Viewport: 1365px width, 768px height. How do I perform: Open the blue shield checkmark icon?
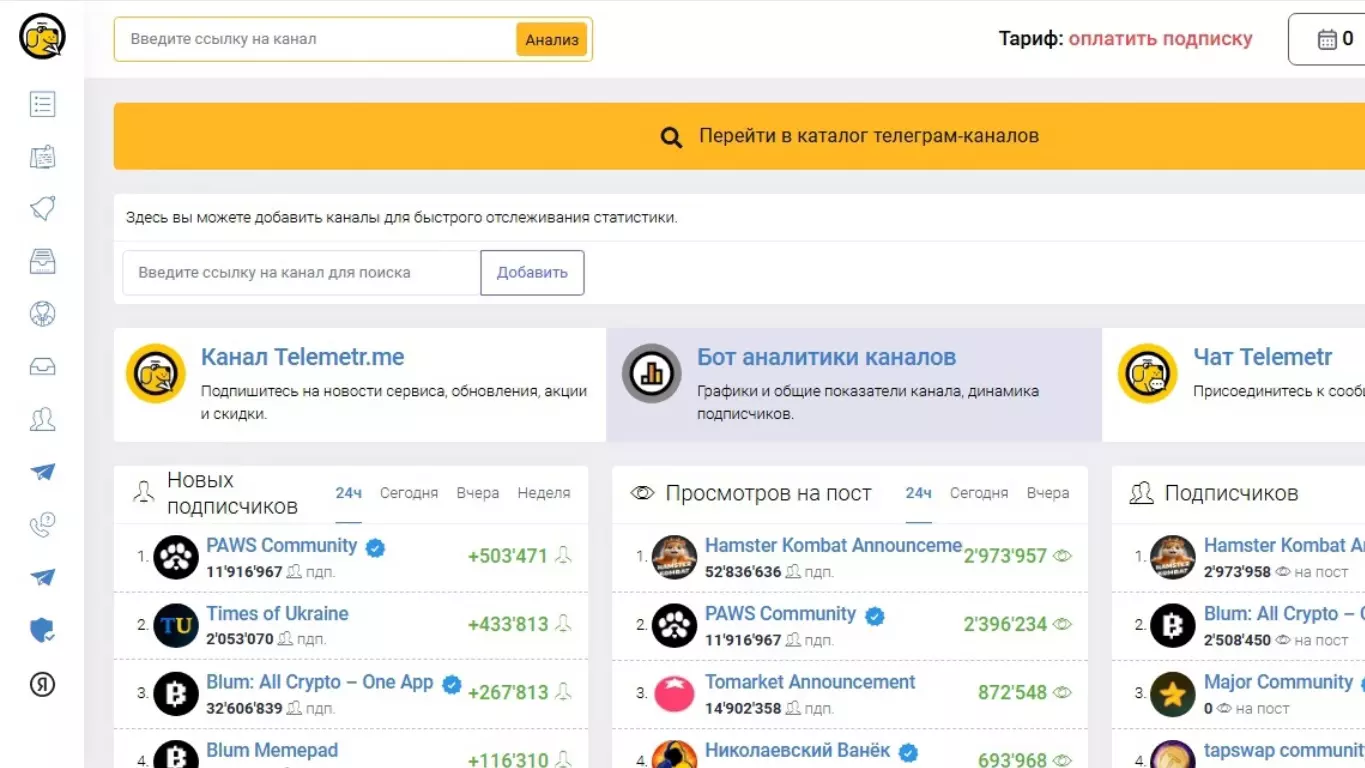coord(42,630)
